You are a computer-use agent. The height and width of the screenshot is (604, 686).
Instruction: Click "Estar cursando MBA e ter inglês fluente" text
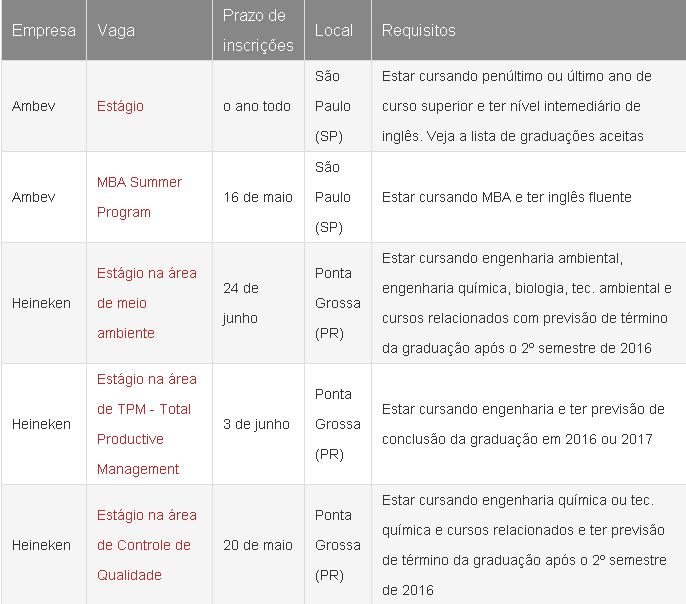507,197
